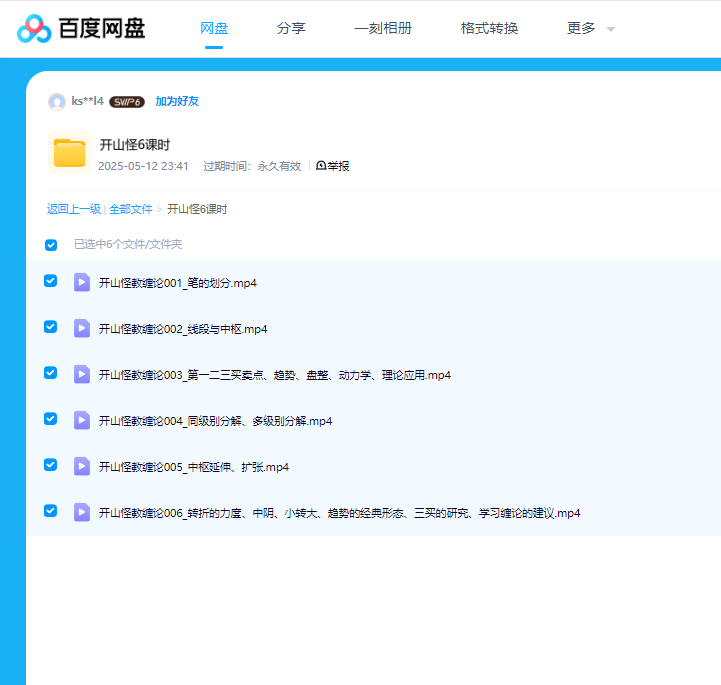
Task: Click 返回上一级 breadcrumb link
Action: click(x=73, y=209)
